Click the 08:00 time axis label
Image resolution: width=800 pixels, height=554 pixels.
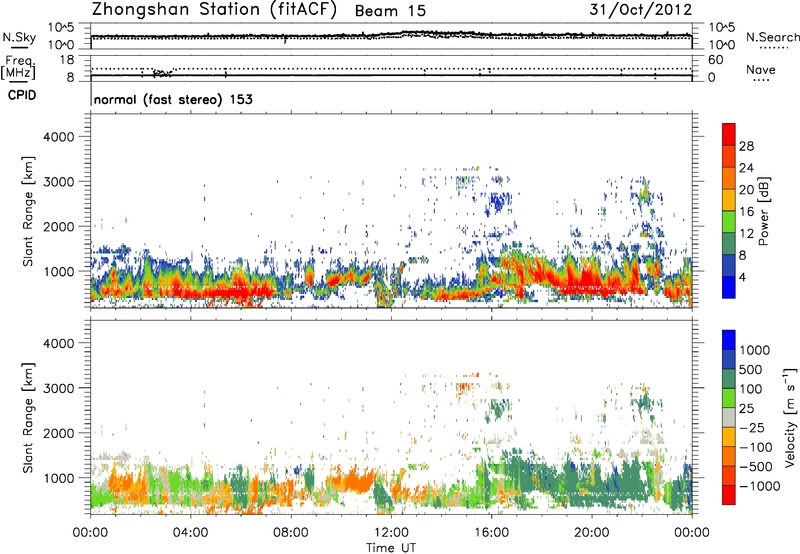[291, 533]
